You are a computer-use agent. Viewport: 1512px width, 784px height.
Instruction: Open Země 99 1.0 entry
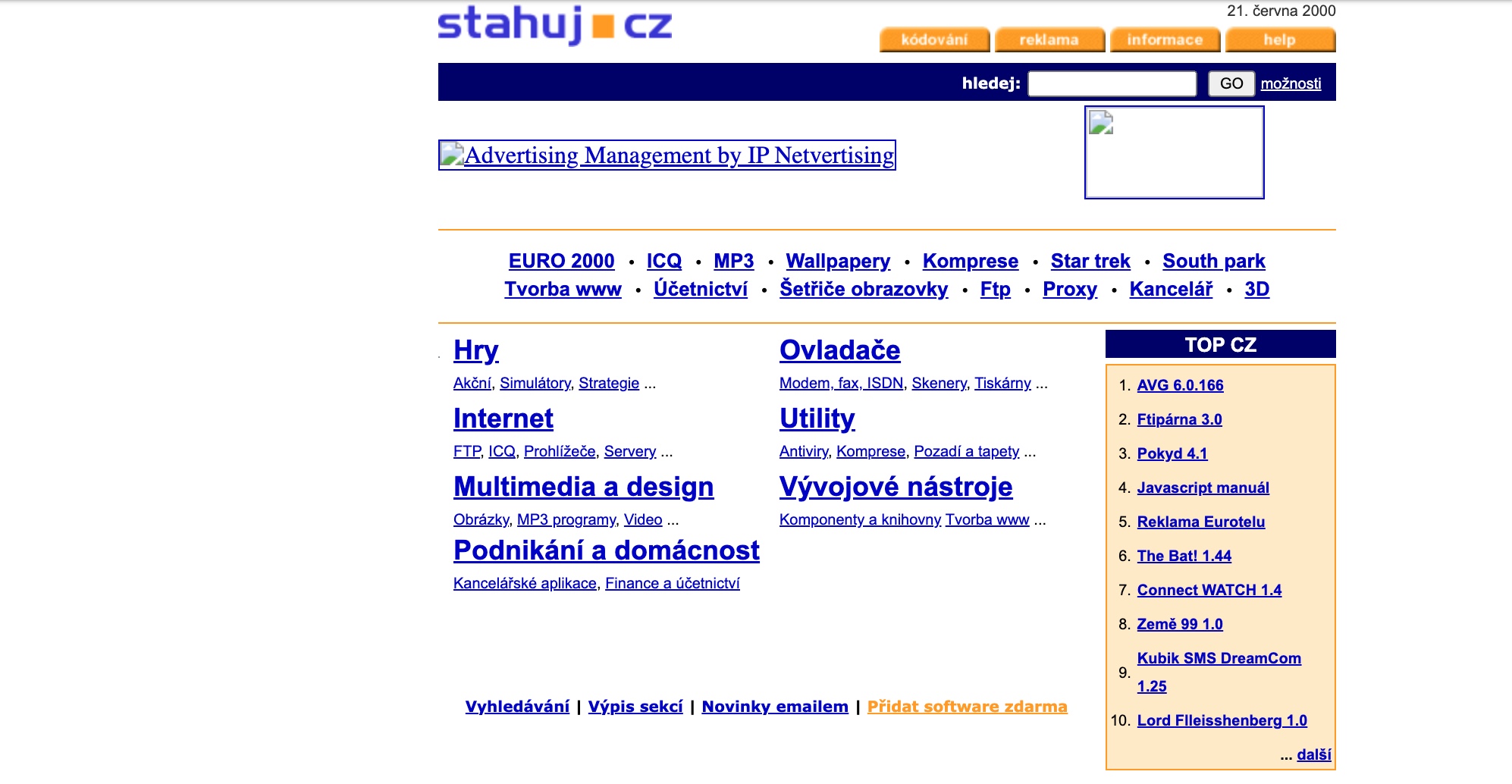tap(1180, 624)
